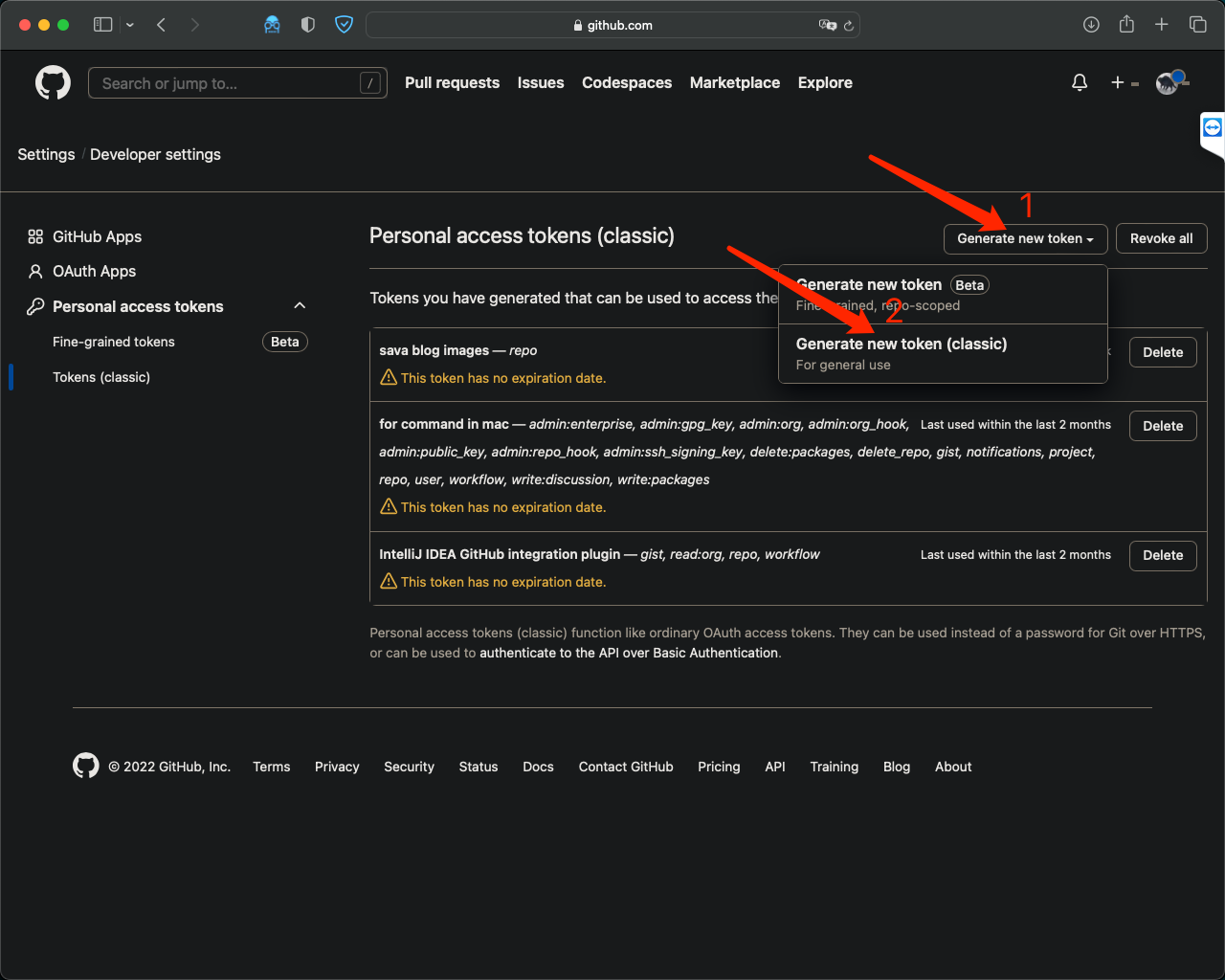Click Safari's back navigation arrow
Image resolution: width=1225 pixels, height=980 pixels.
coord(161,25)
